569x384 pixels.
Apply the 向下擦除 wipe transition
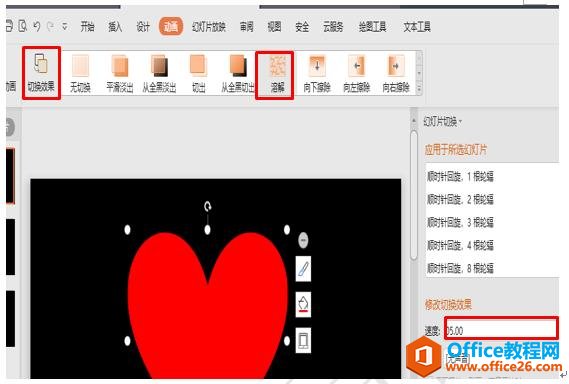317,73
